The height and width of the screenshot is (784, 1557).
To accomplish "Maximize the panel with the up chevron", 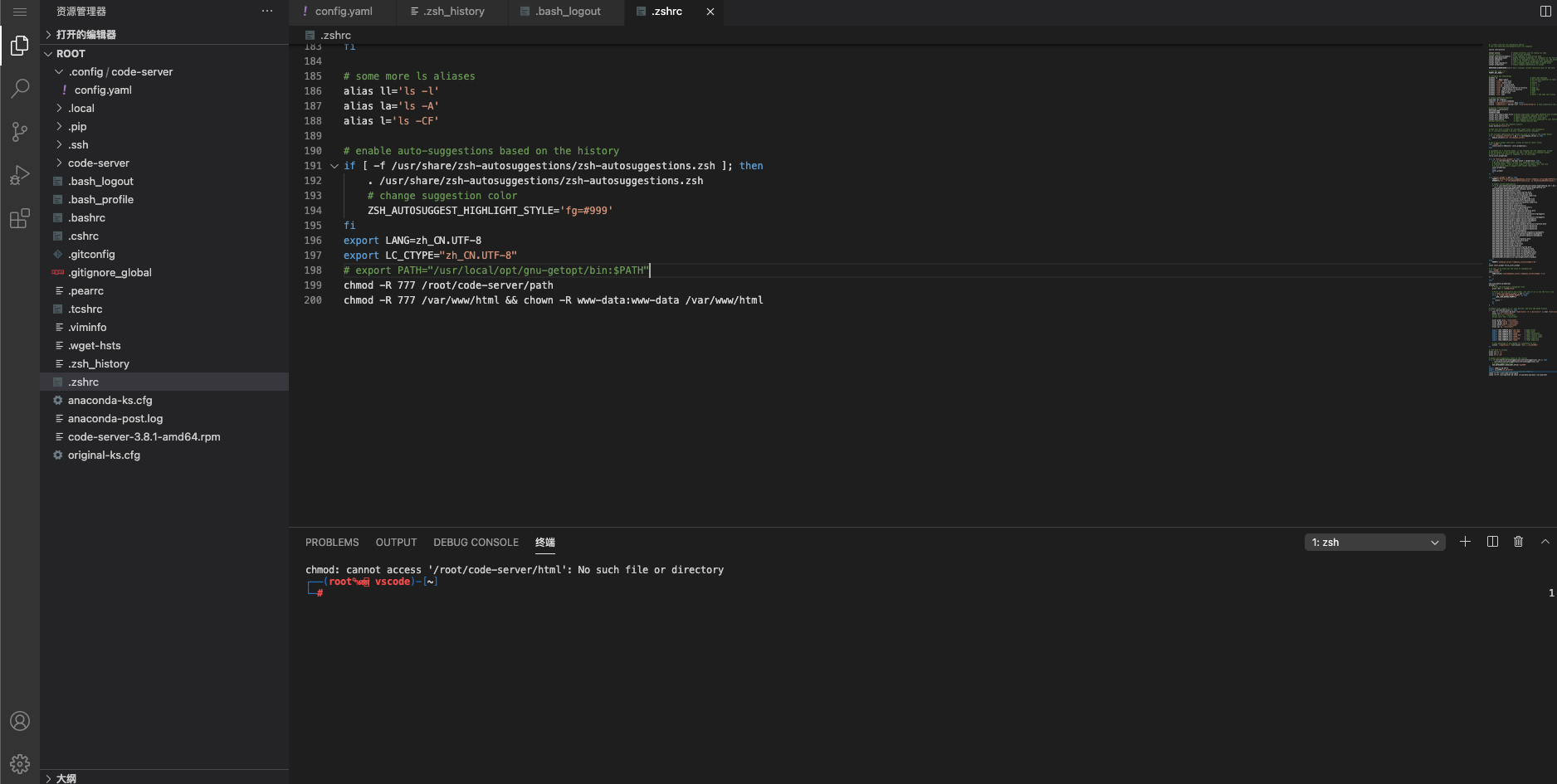I will tap(1545, 542).
